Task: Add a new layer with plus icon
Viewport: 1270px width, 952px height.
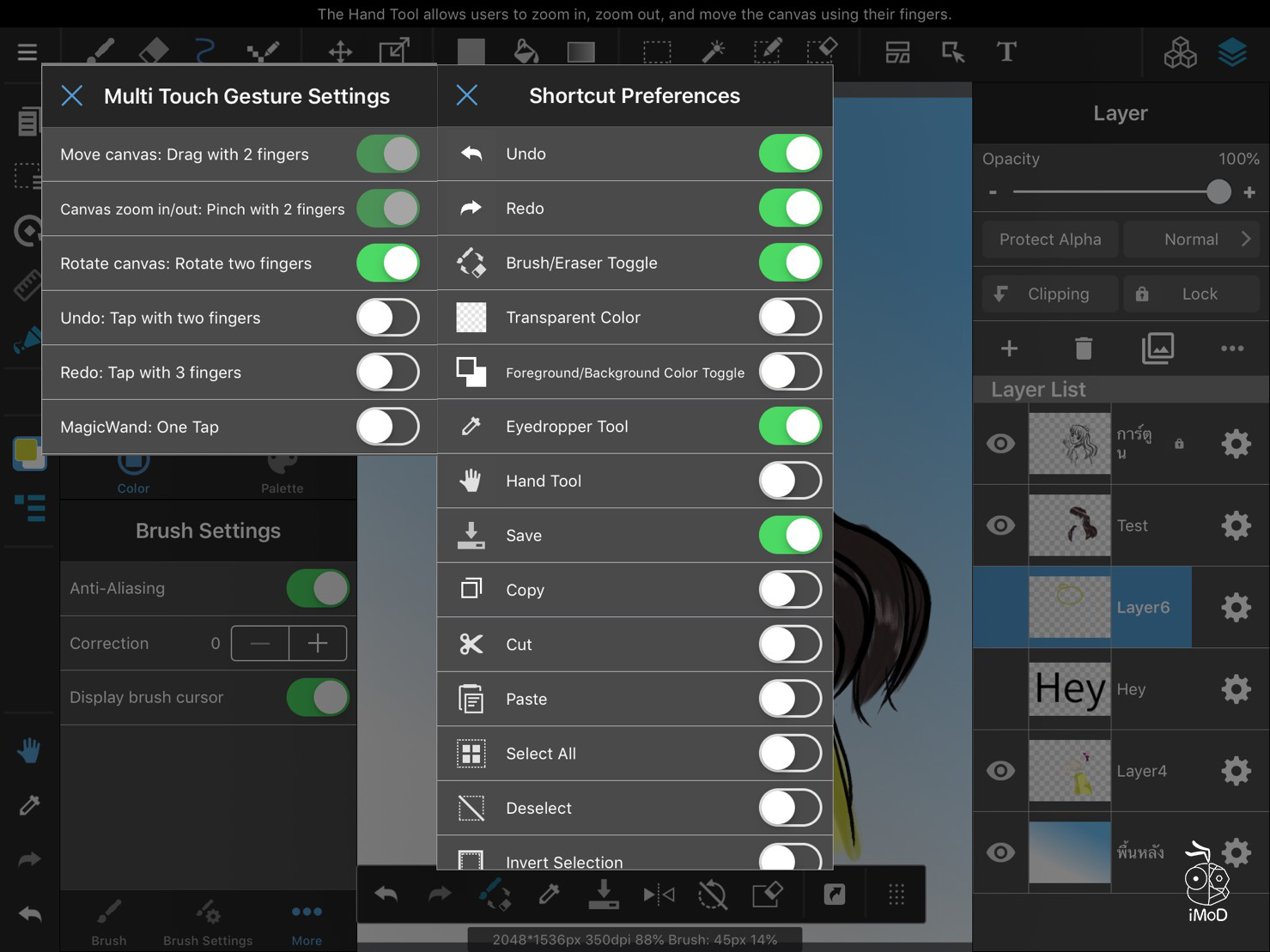Action: coord(1009,349)
